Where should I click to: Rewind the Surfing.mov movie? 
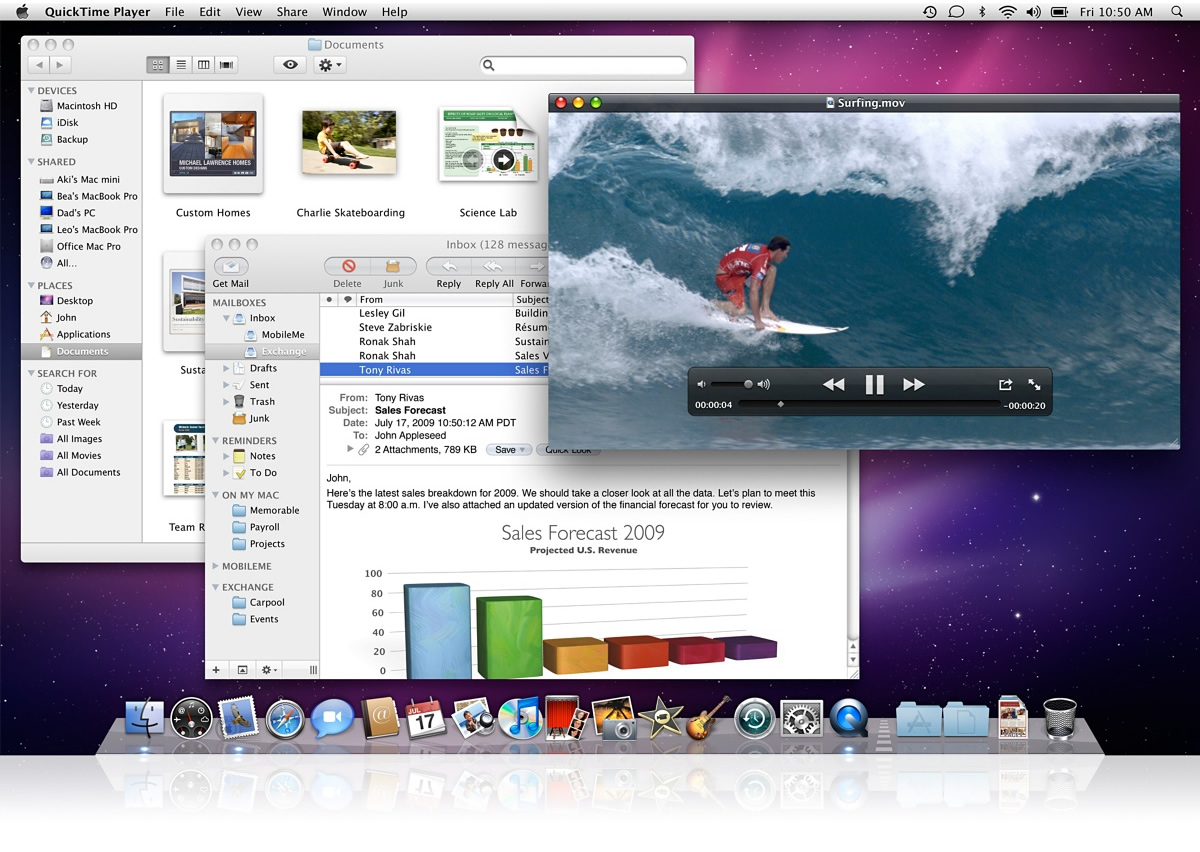[x=833, y=384]
